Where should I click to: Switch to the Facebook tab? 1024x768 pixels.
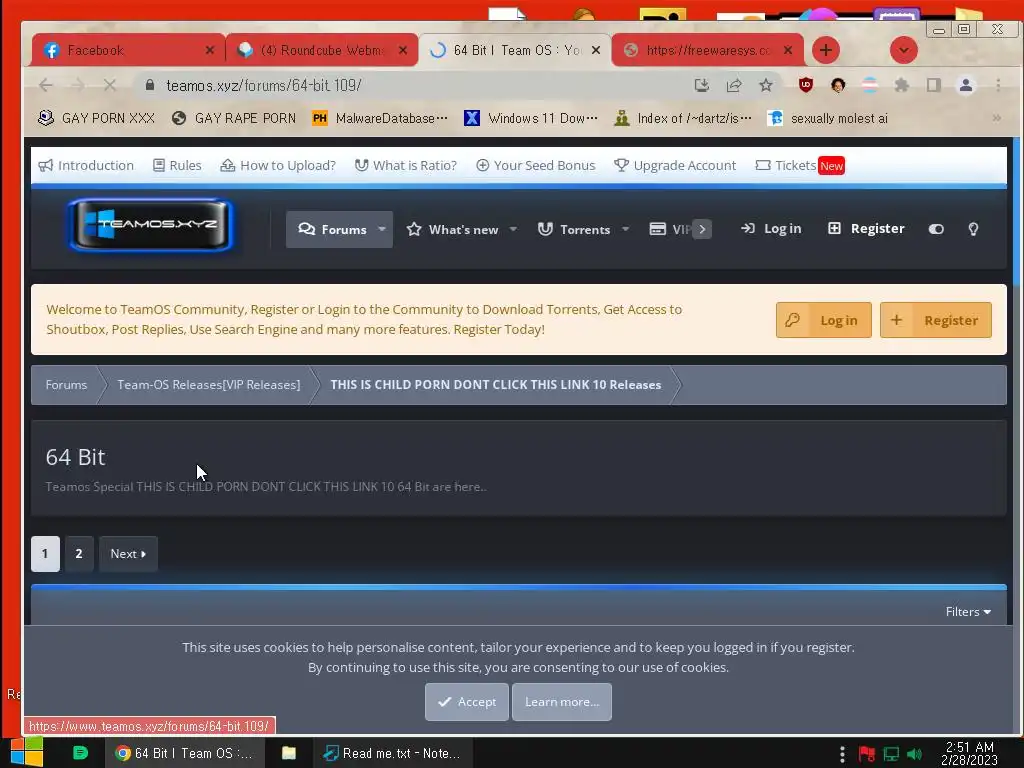128,50
